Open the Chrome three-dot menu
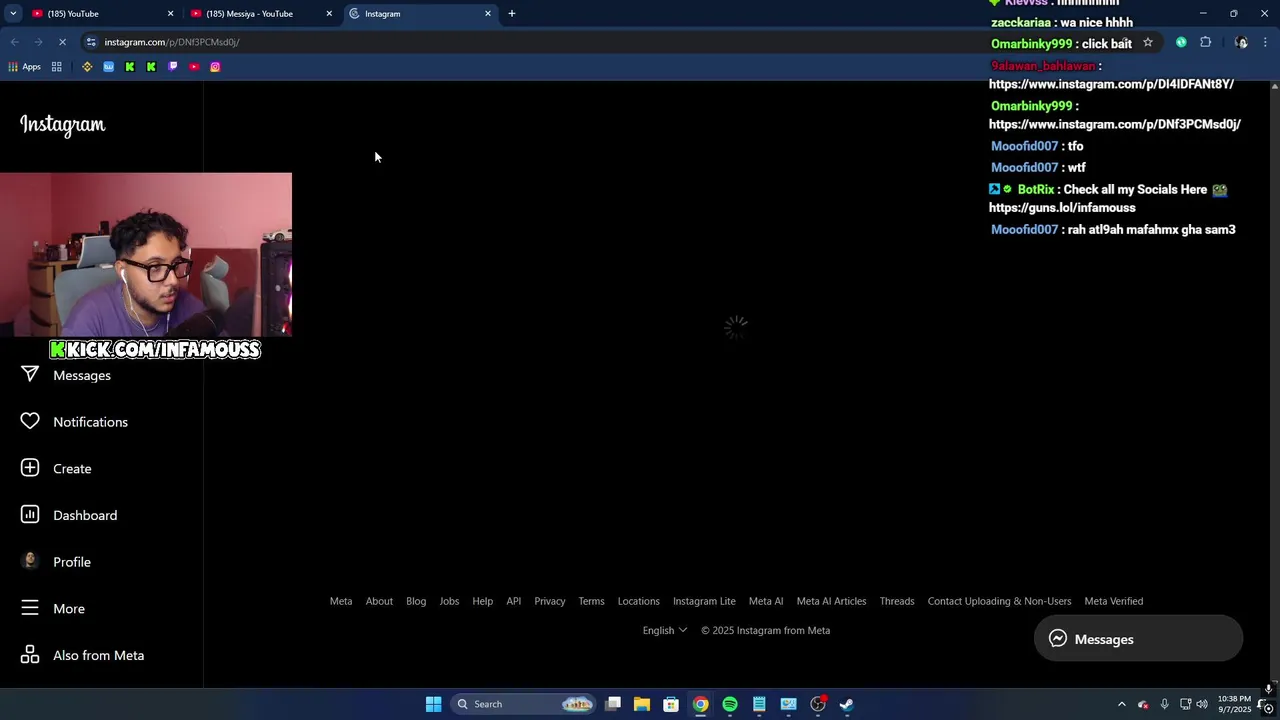Image resolution: width=1280 pixels, height=720 pixels. point(1266,42)
